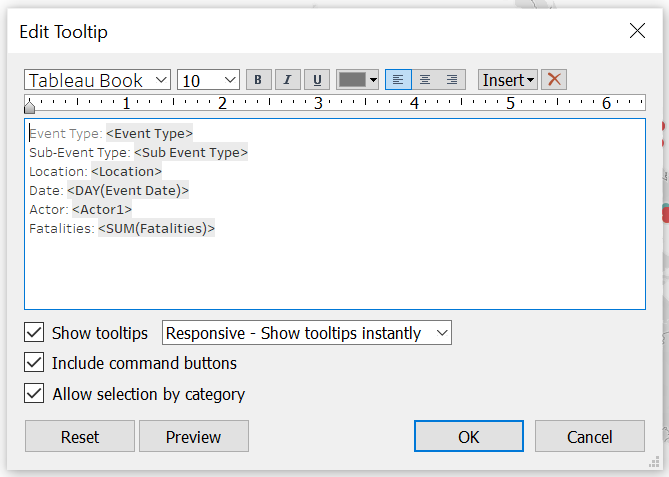
Task: Click the <Location> field placeholder
Action: tap(126, 172)
